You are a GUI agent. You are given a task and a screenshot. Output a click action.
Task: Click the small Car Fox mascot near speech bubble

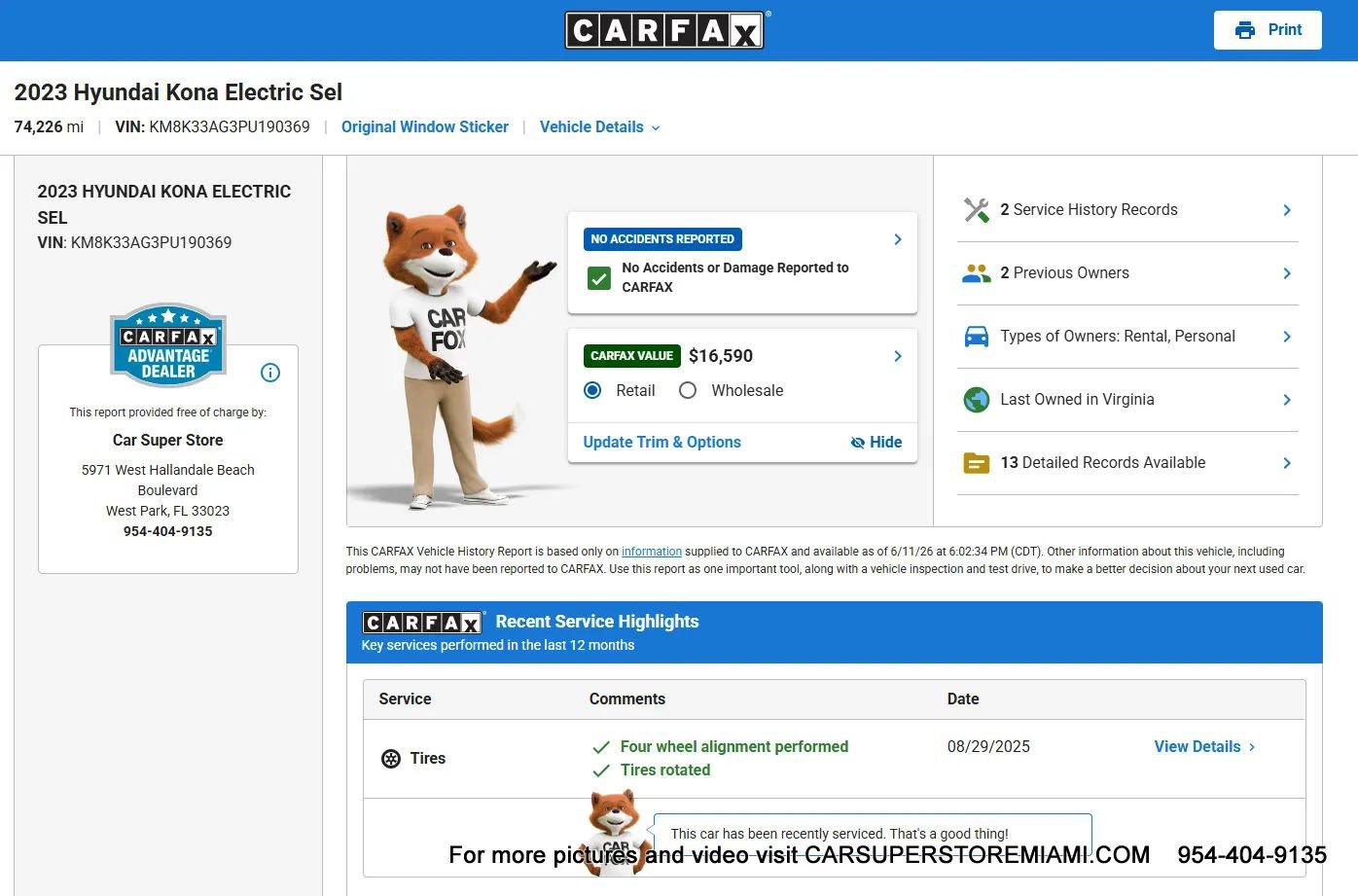615,833
